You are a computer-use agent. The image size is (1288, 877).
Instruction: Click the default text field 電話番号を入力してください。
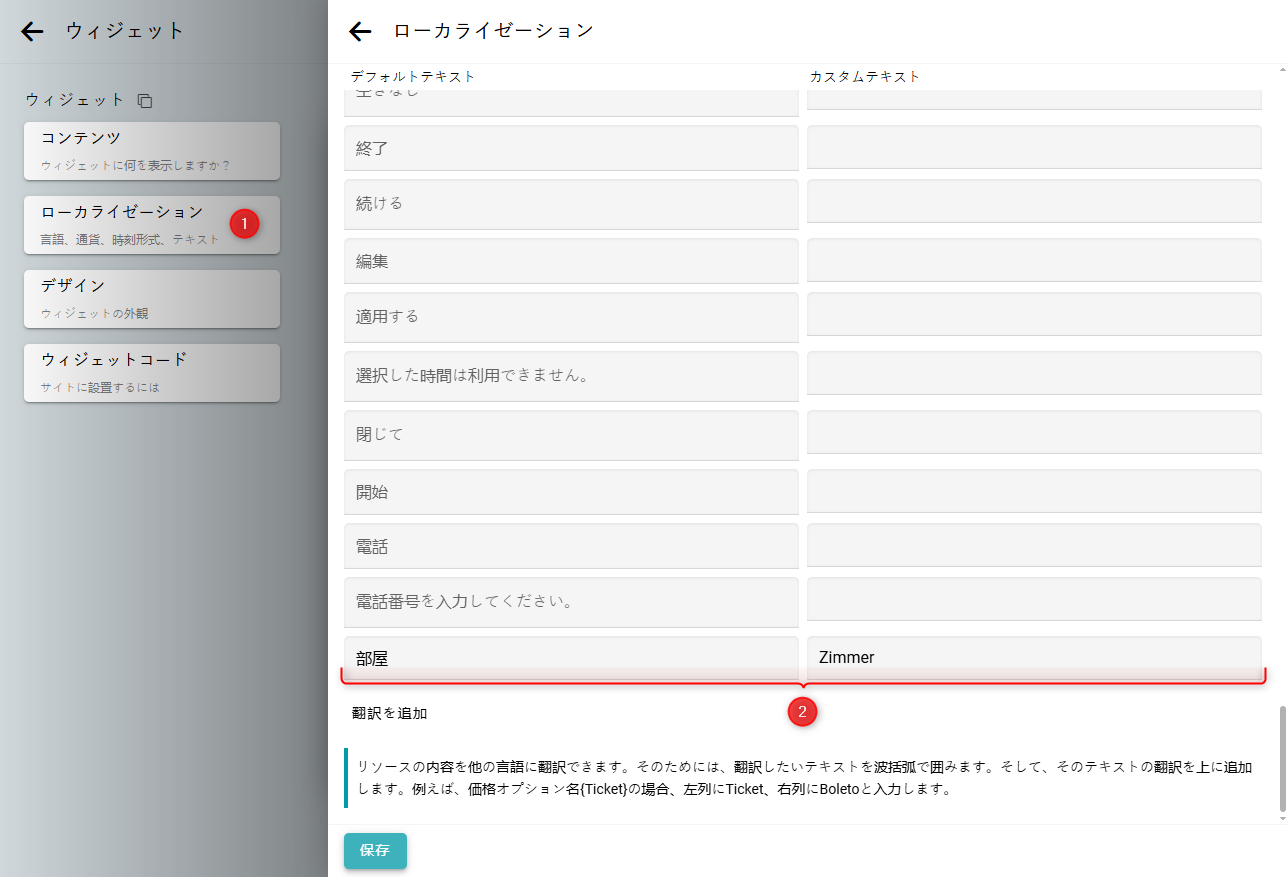(571, 602)
